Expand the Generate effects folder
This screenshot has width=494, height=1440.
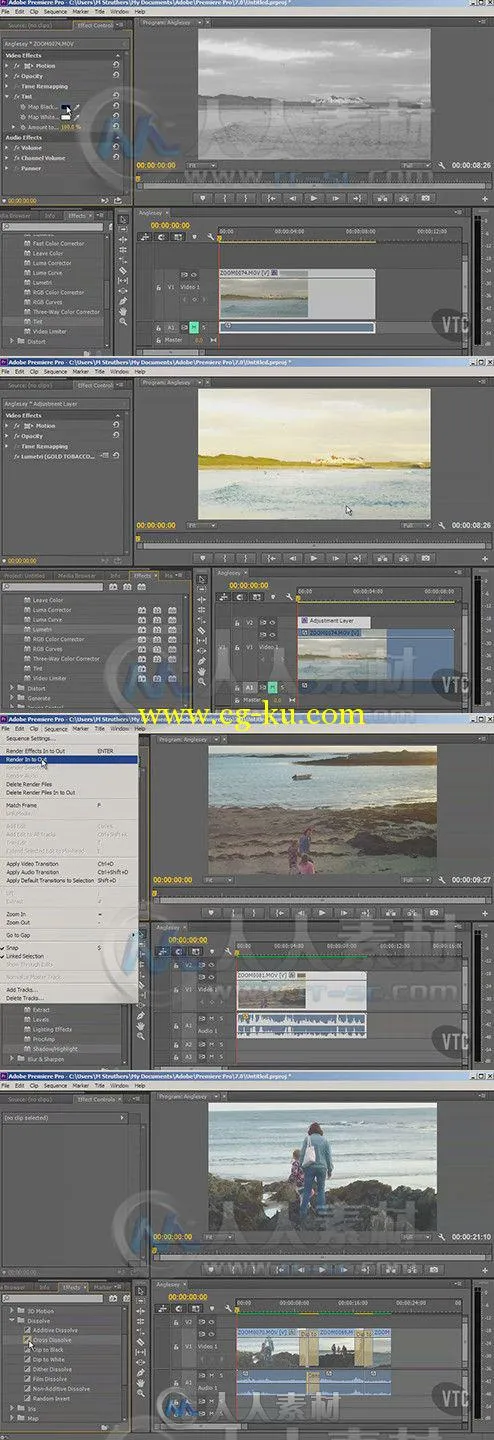click(12, 698)
